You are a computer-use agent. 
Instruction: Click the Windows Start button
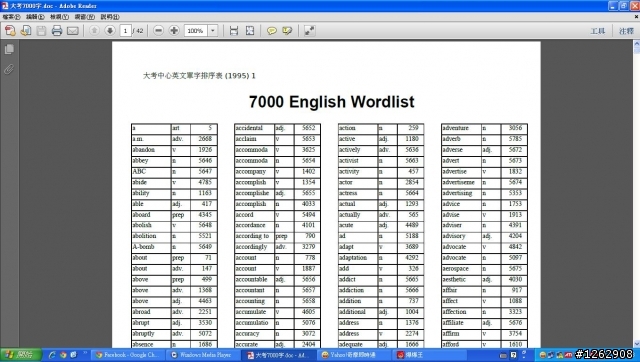tap(20, 355)
